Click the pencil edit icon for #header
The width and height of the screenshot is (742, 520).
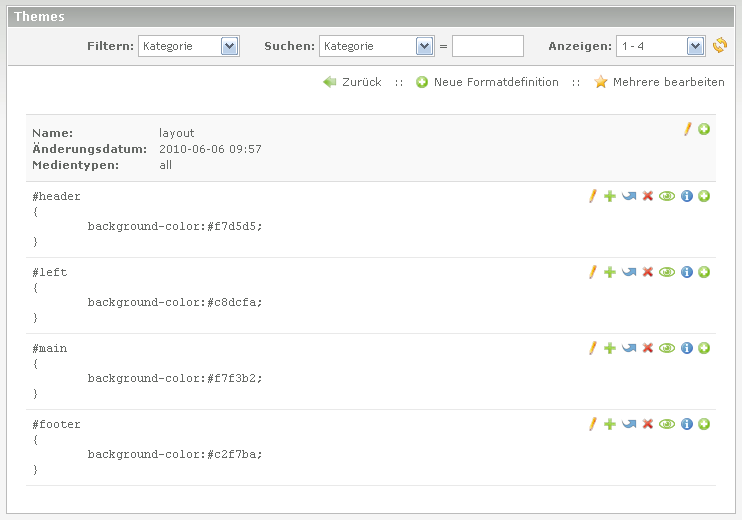pos(592,196)
